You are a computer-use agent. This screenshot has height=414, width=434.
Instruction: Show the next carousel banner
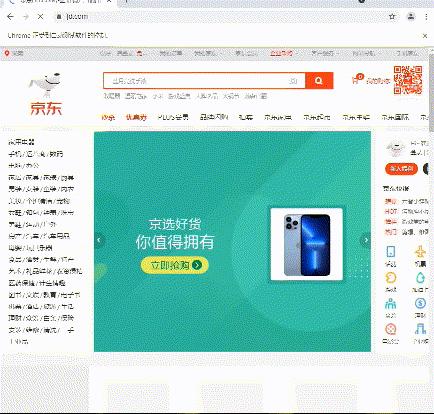click(x=366, y=240)
